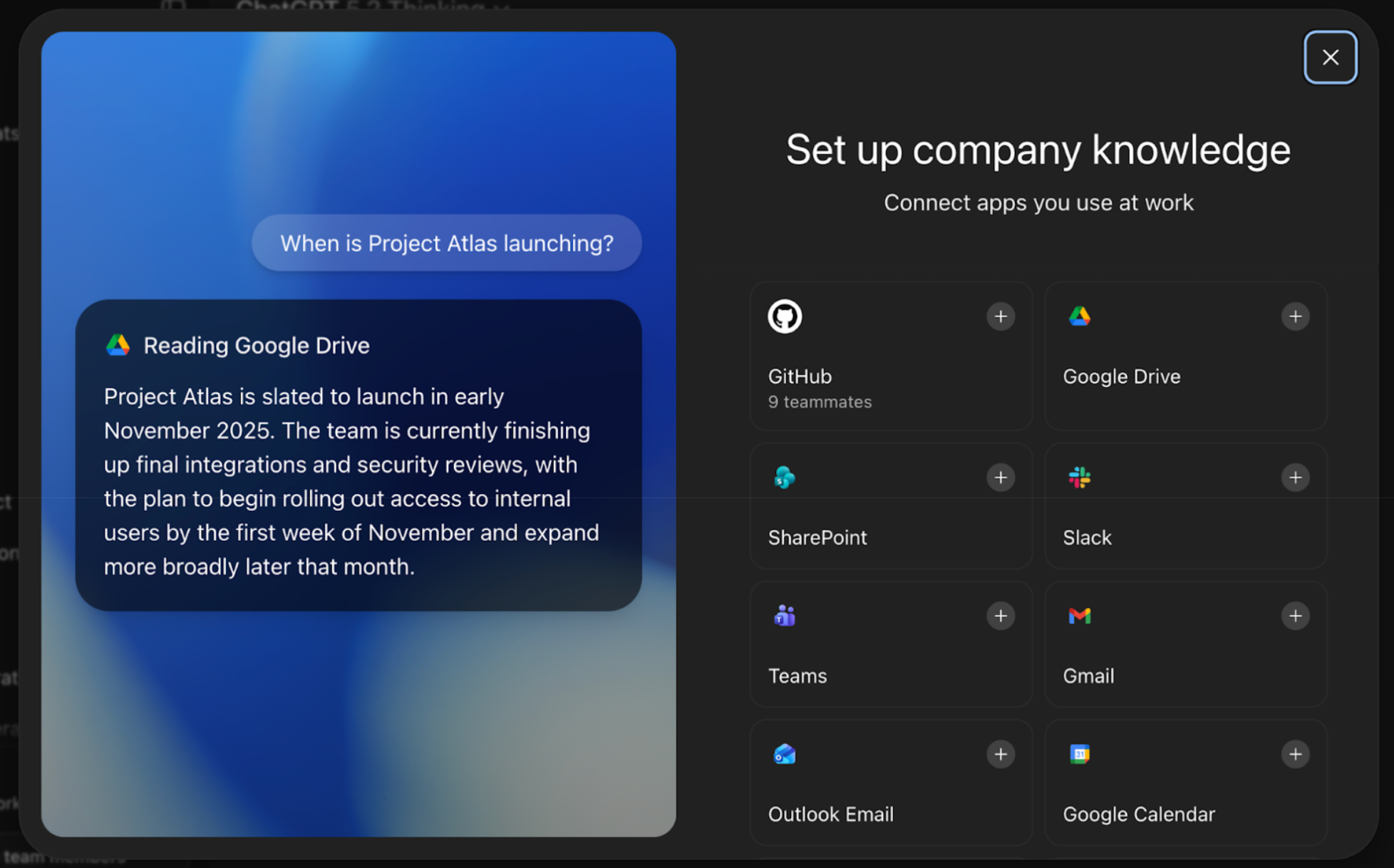Click the SharePoint icon
The width and height of the screenshot is (1394, 868).
coord(785,477)
